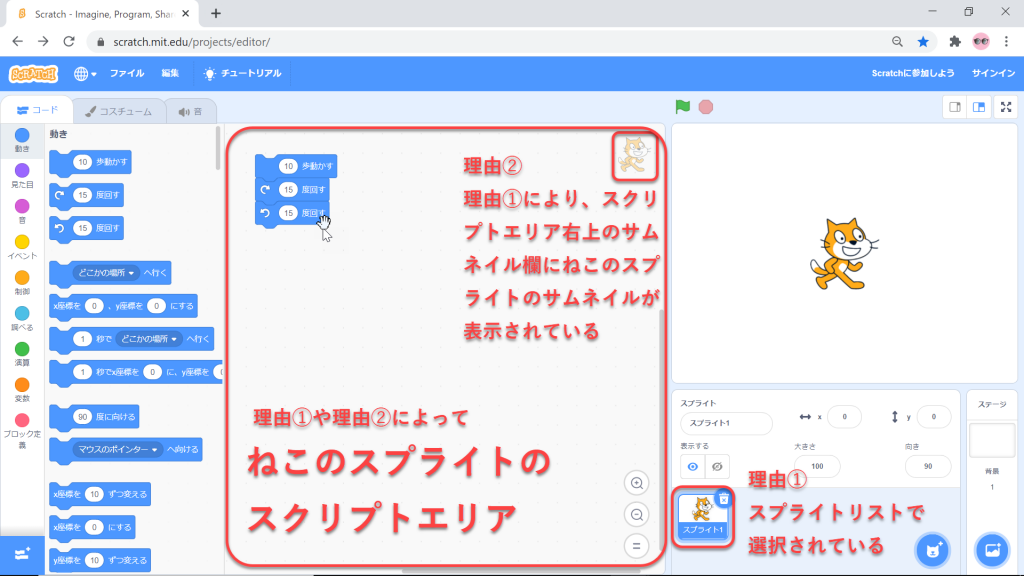
Task: Click palette counterclockwise 15度回す block
Action: click(86, 228)
